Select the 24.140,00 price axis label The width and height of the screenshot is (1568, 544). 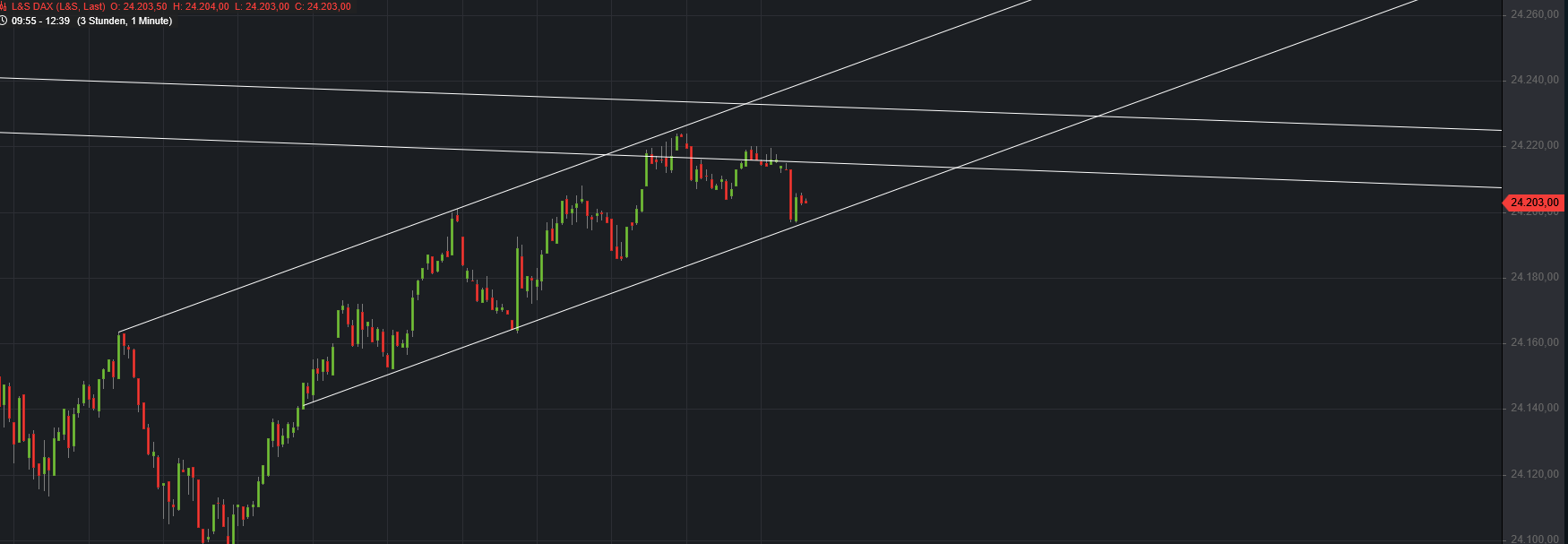(1534, 408)
